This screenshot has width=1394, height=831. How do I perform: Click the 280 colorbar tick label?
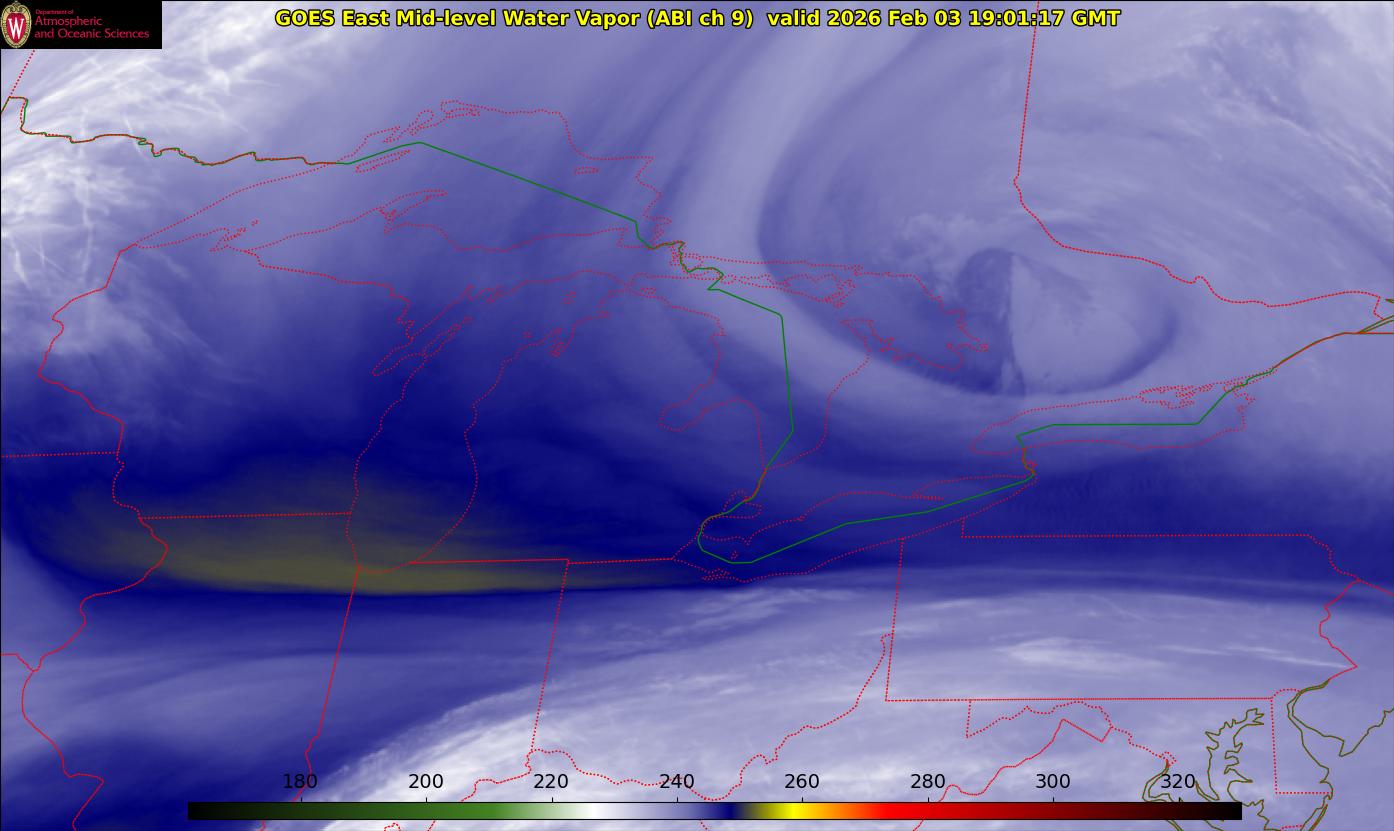(928, 782)
